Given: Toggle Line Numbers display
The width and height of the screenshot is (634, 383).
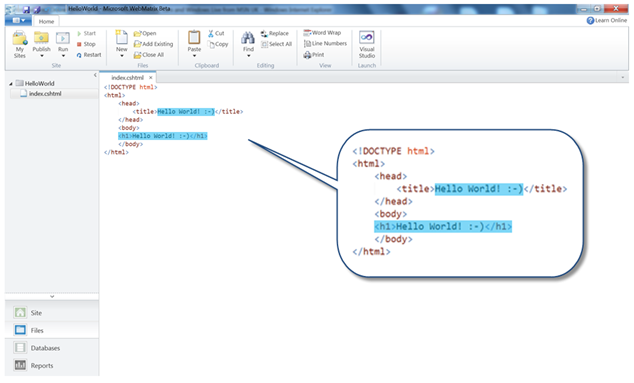Looking at the screenshot, I should click(x=325, y=43).
